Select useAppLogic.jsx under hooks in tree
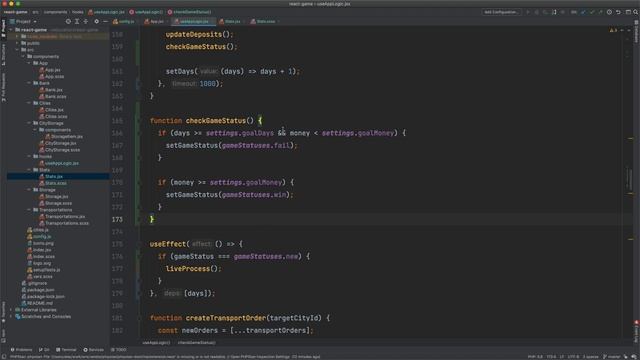This screenshot has width=640, height=360. [59, 163]
